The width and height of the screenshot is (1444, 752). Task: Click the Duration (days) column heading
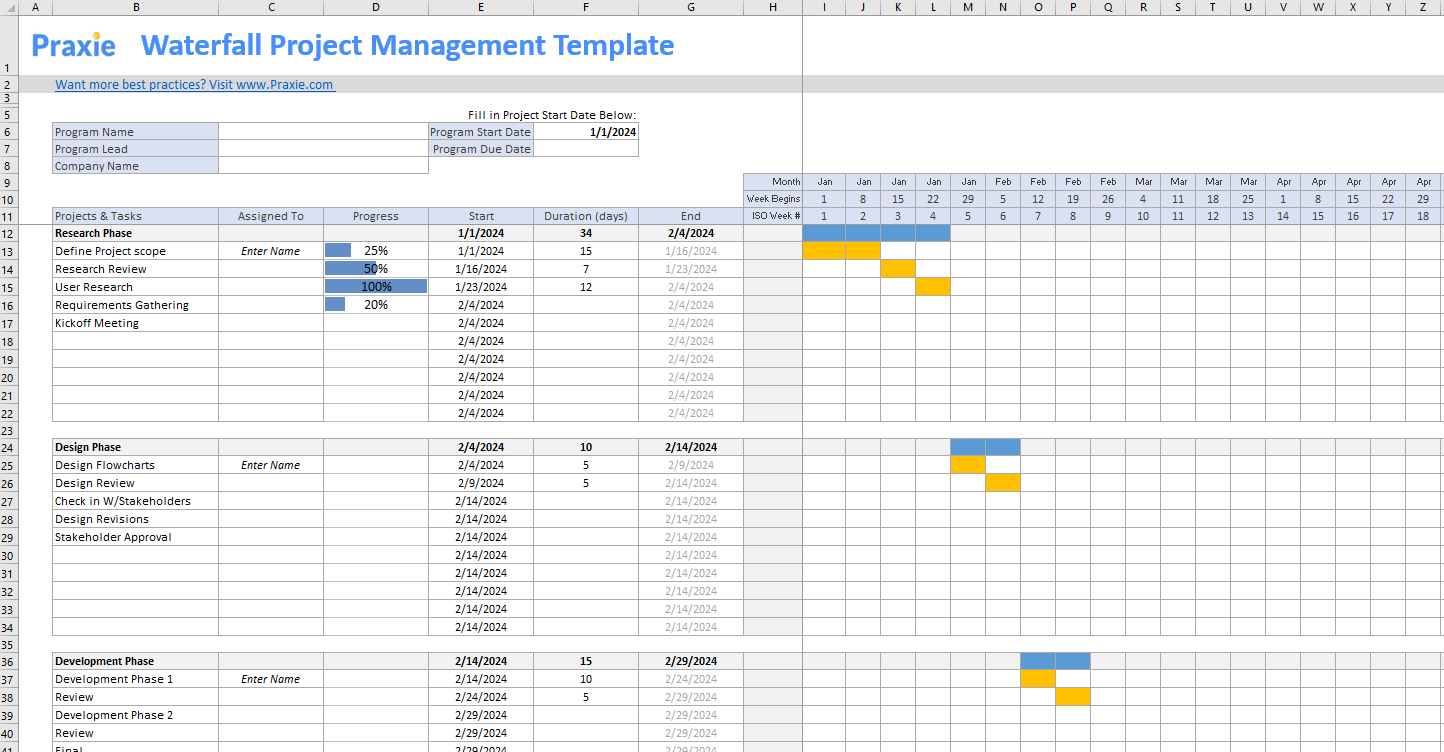point(585,216)
